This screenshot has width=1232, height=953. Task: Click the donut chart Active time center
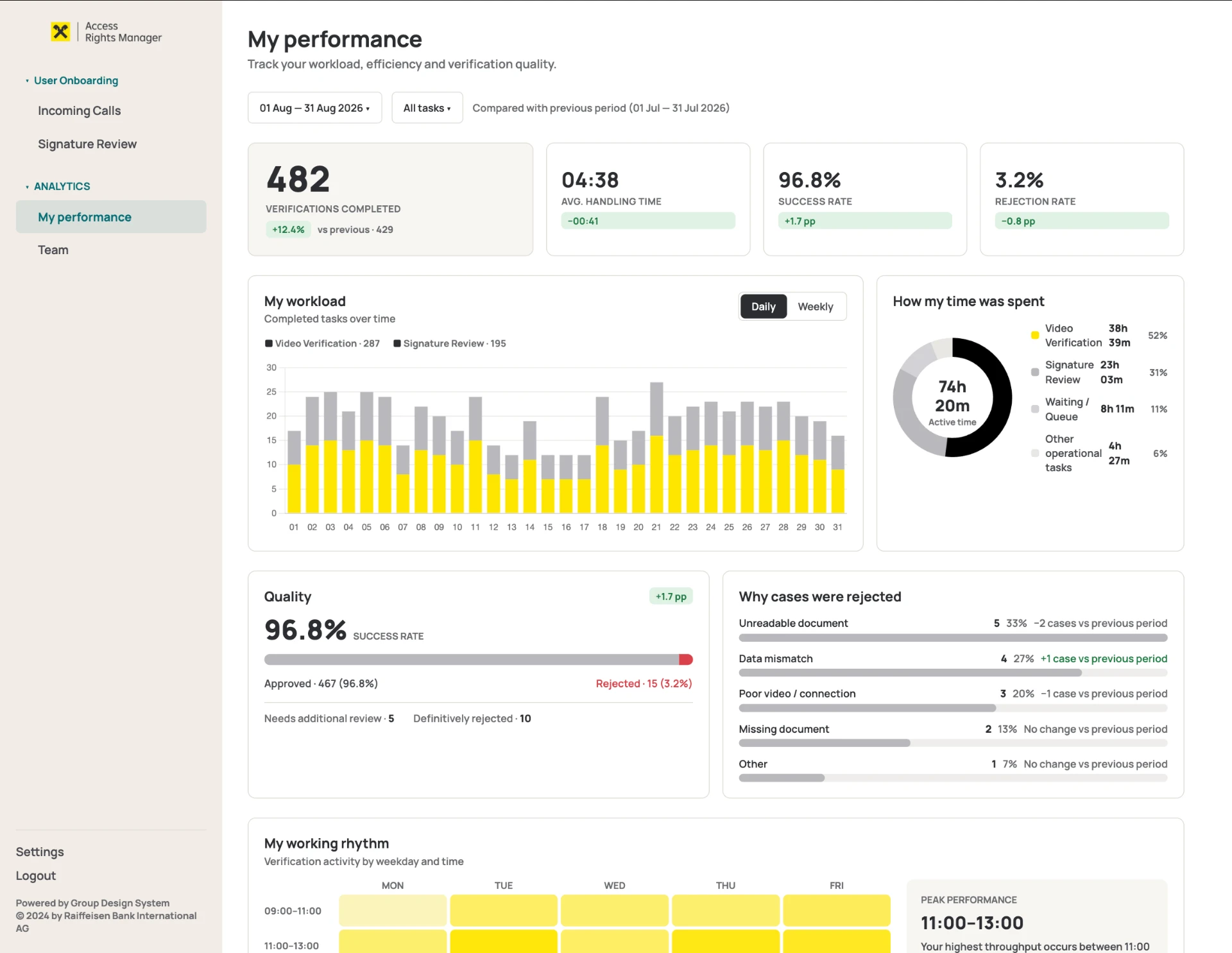pyautogui.click(x=952, y=403)
